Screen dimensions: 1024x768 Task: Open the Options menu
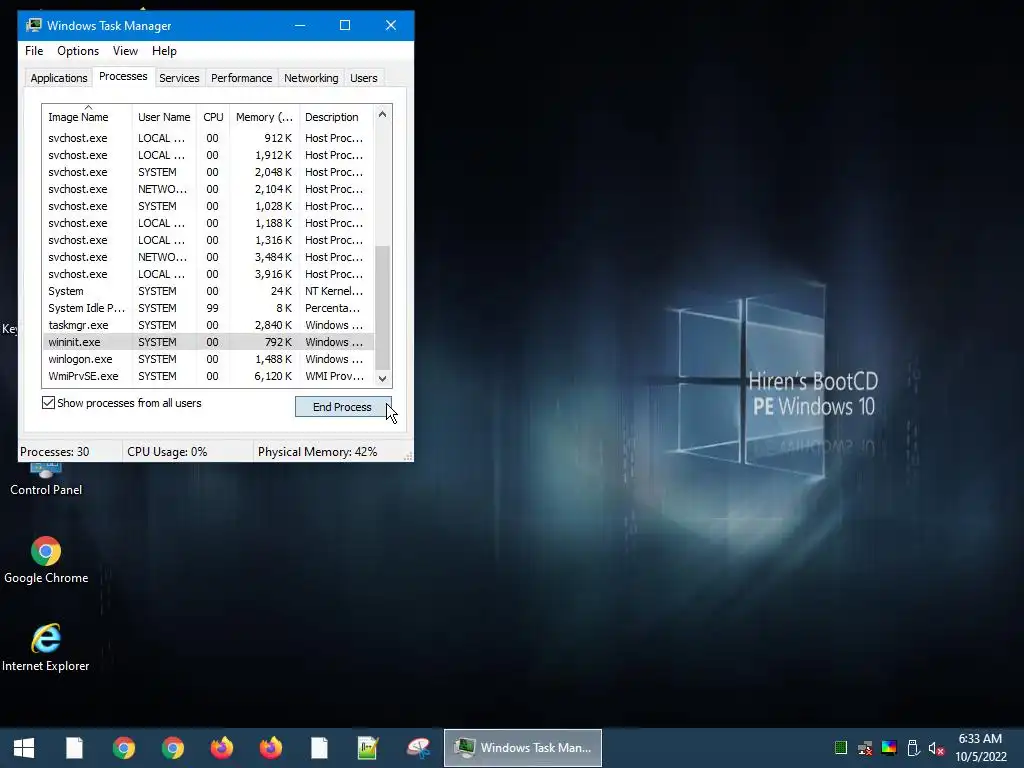(x=78, y=51)
